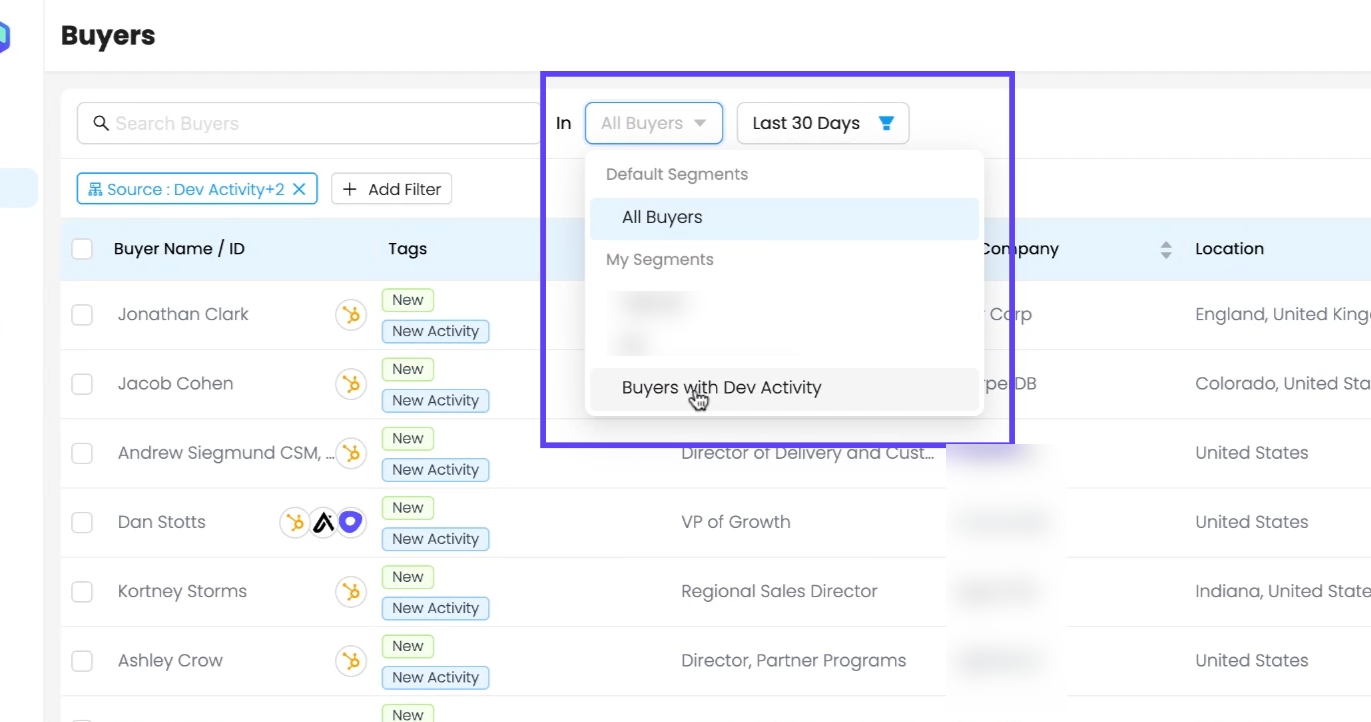Click the HubSpot icon next to Ashley Crow
Viewport: 1371px width, 722px height.
coord(350,661)
